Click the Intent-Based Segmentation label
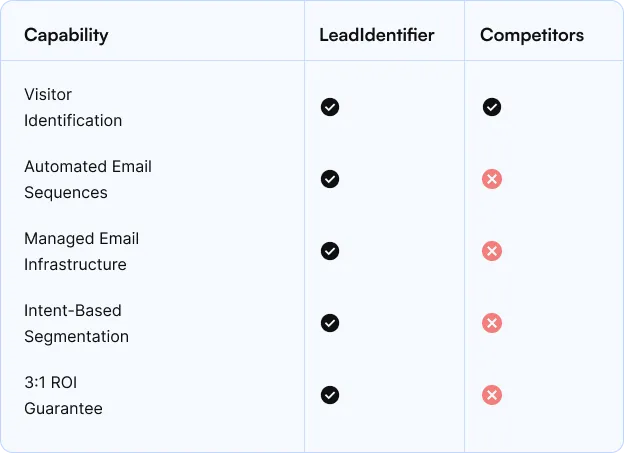Image resolution: width=624 pixels, height=453 pixels. pos(76,324)
